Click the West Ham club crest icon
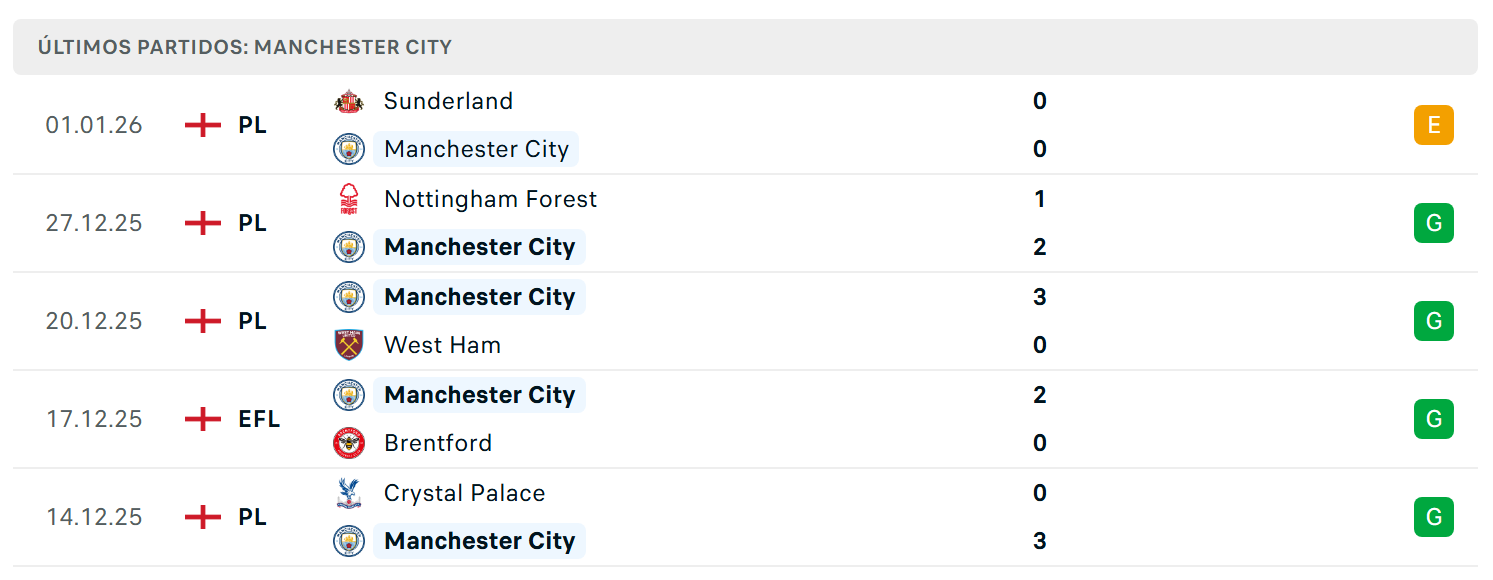This screenshot has height=580, width=1493. [x=349, y=345]
